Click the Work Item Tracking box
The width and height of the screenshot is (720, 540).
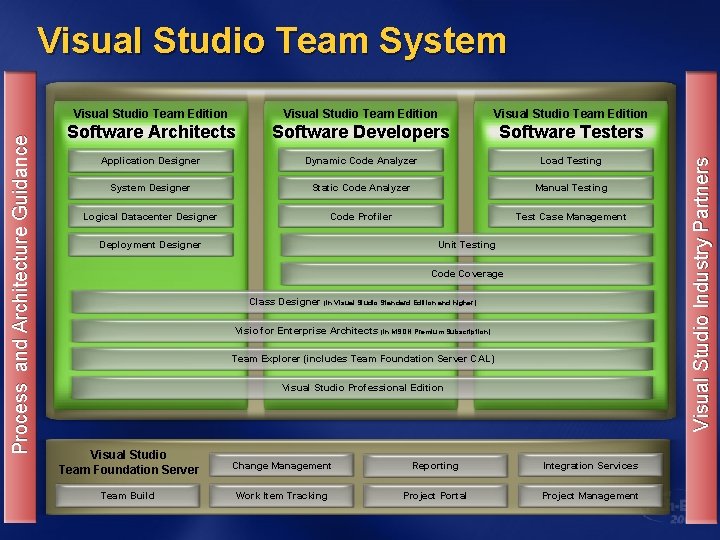point(281,495)
